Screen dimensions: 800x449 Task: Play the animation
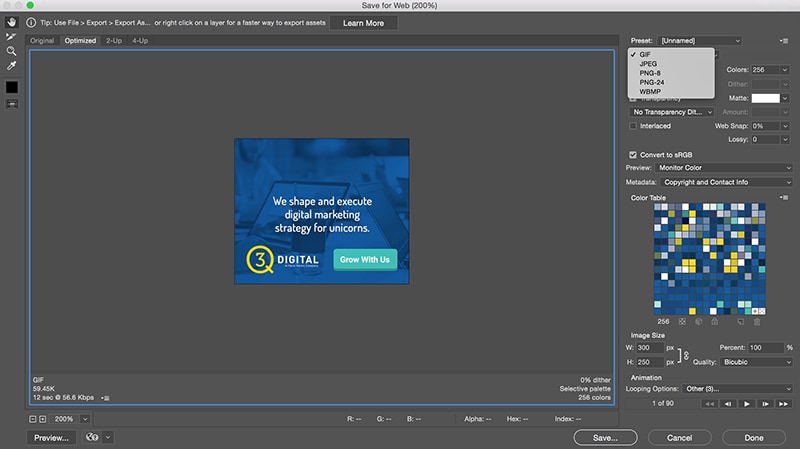(x=746, y=404)
